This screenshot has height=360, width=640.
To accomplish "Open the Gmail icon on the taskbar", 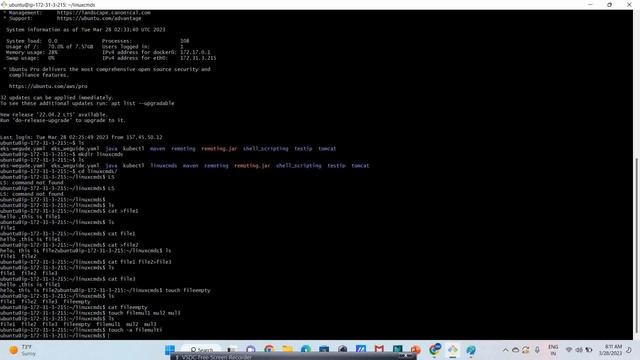I will coord(379,350).
